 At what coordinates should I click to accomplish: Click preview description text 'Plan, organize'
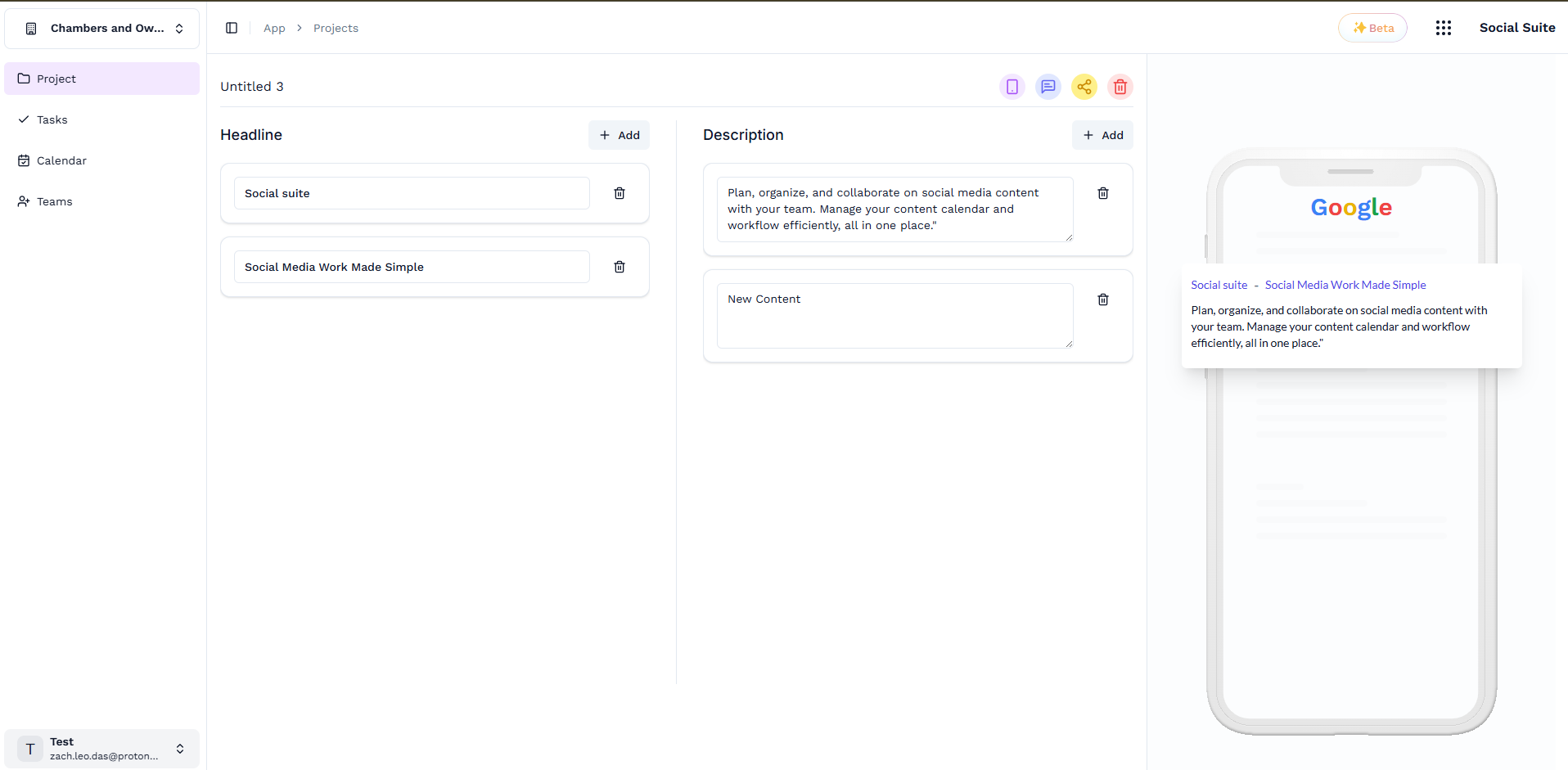pos(1339,326)
